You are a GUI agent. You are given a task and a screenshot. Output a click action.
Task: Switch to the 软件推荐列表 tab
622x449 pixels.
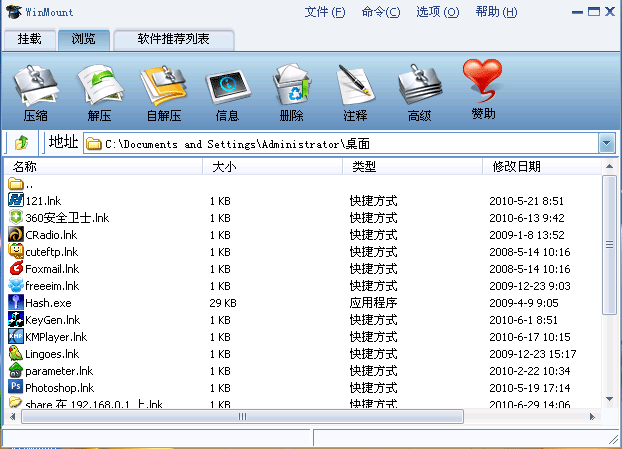173,40
